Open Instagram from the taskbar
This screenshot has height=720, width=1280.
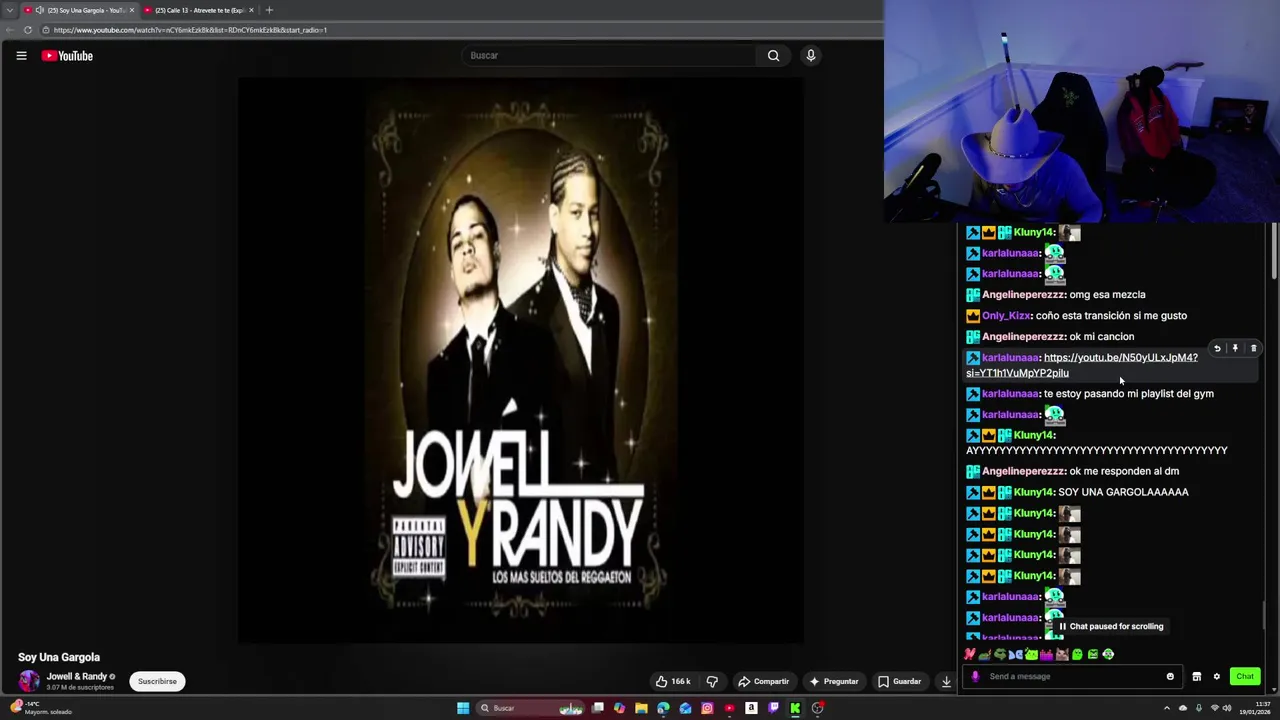(x=707, y=708)
